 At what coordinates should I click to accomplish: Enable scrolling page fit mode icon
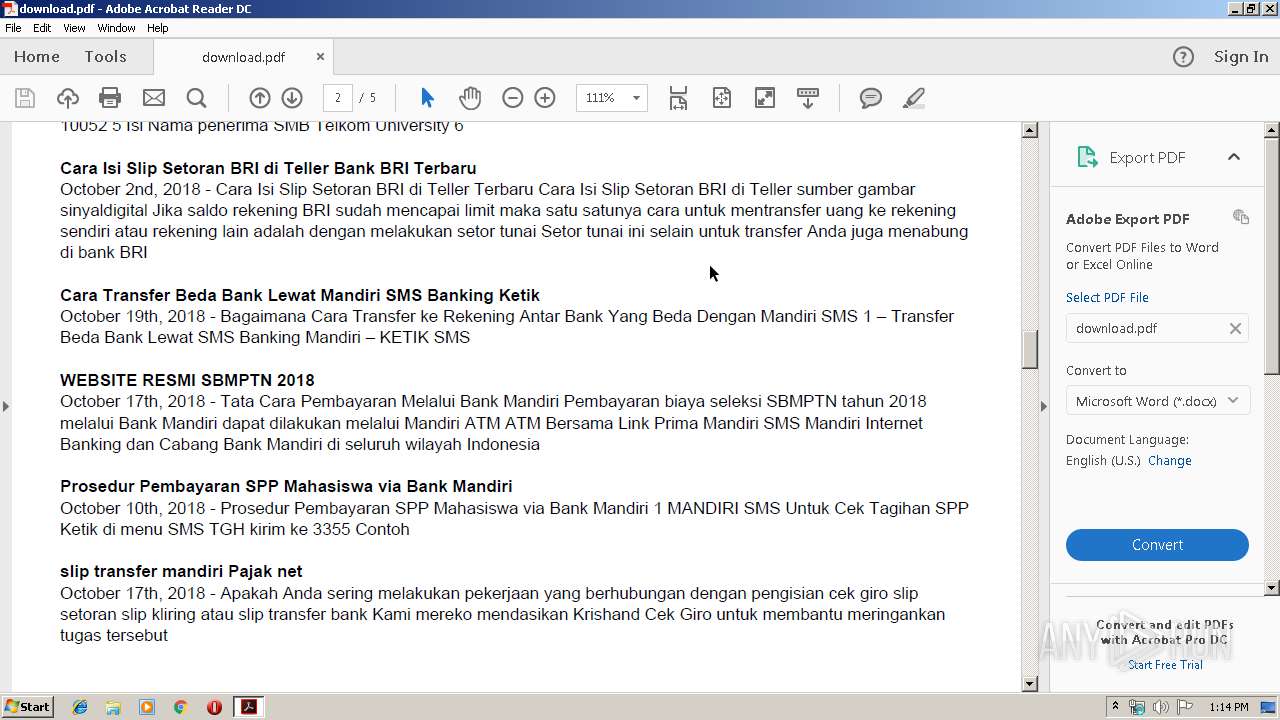pyautogui.click(x=679, y=98)
